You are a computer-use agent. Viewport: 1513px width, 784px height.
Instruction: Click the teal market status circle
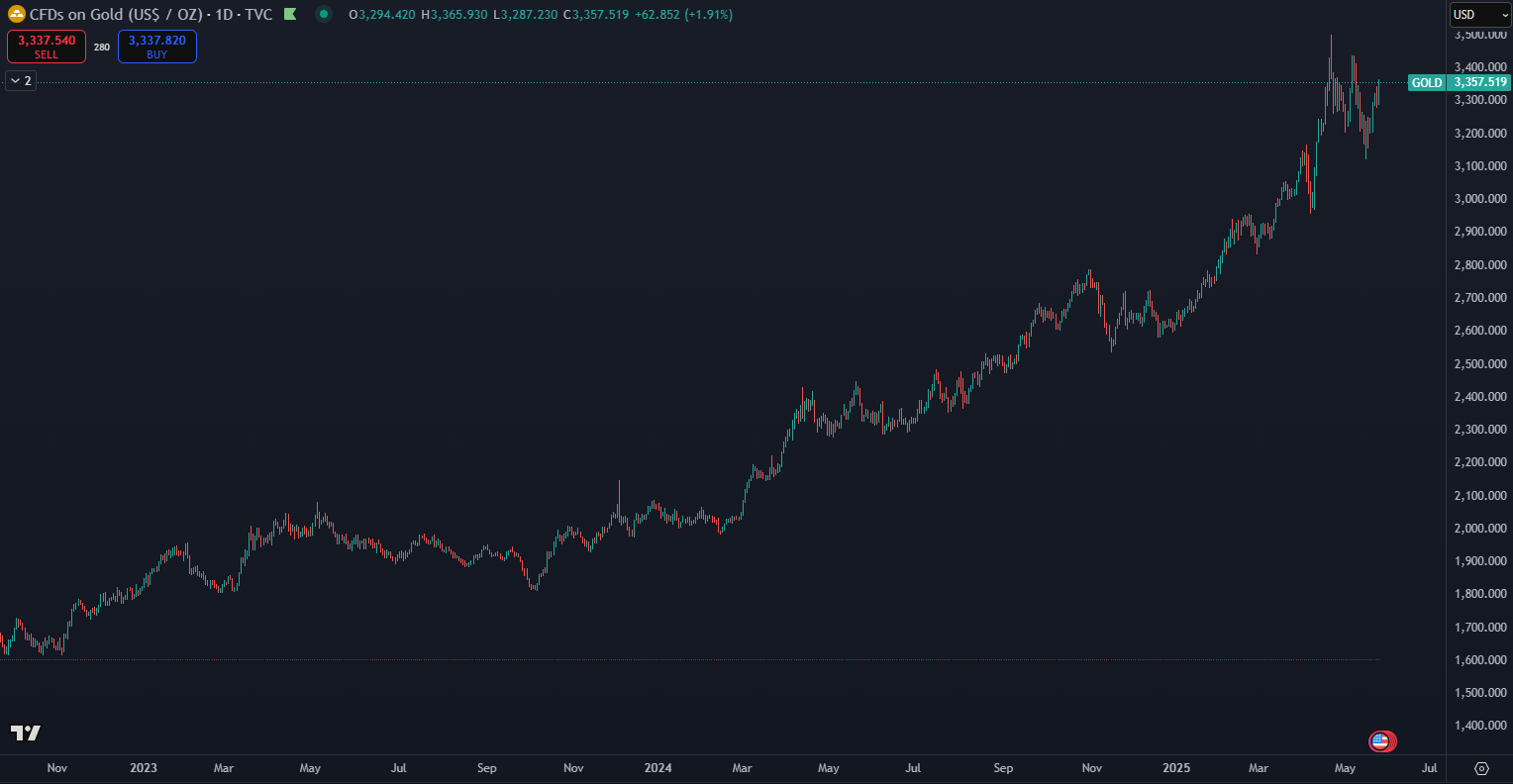tap(324, 15)
